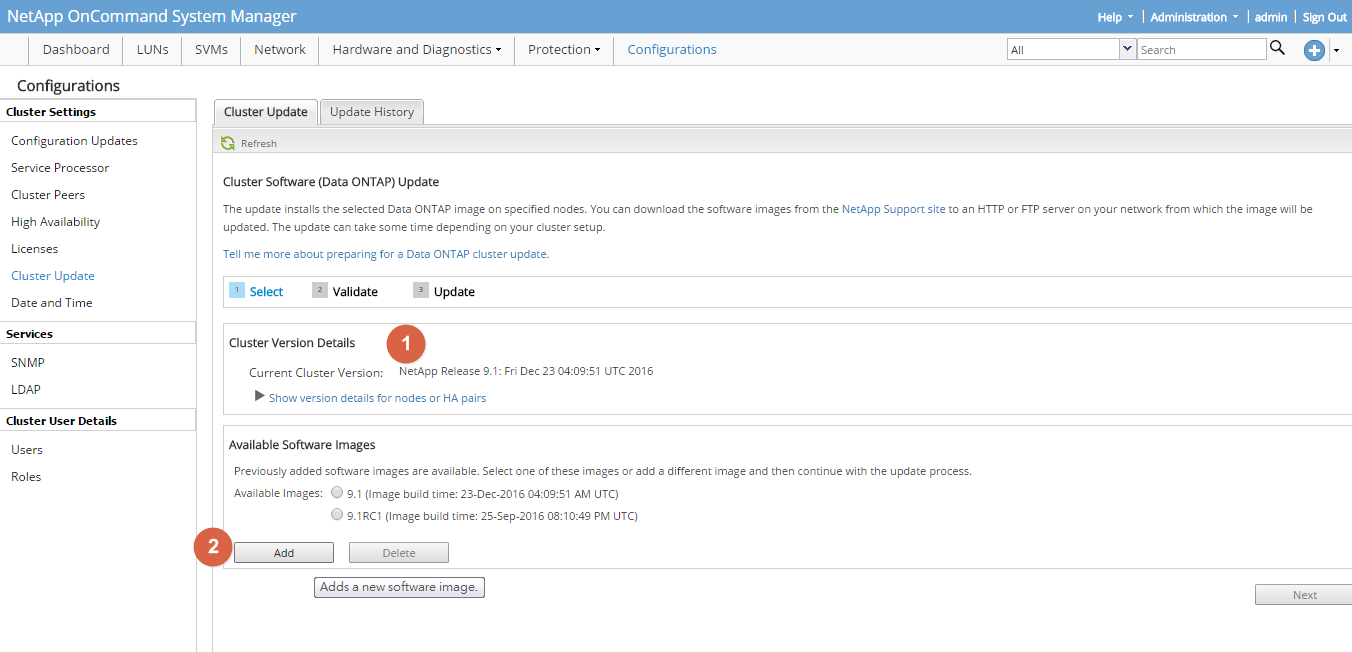Open the NetApp Support site link
Screen dimensions: 1352x652
[x=894, y=210]
